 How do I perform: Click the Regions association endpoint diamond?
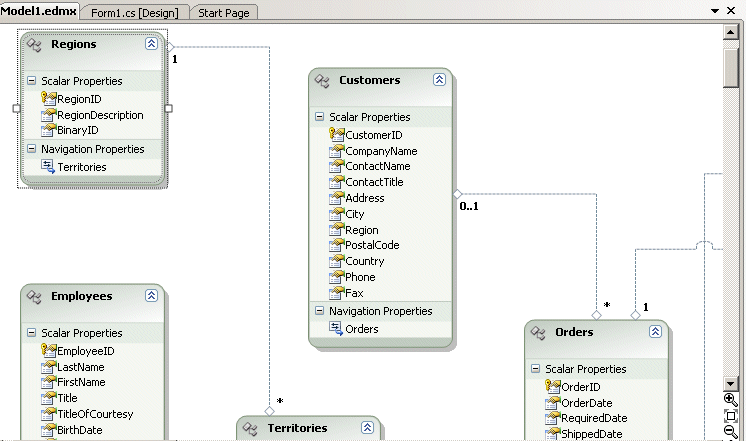[170, 47]
